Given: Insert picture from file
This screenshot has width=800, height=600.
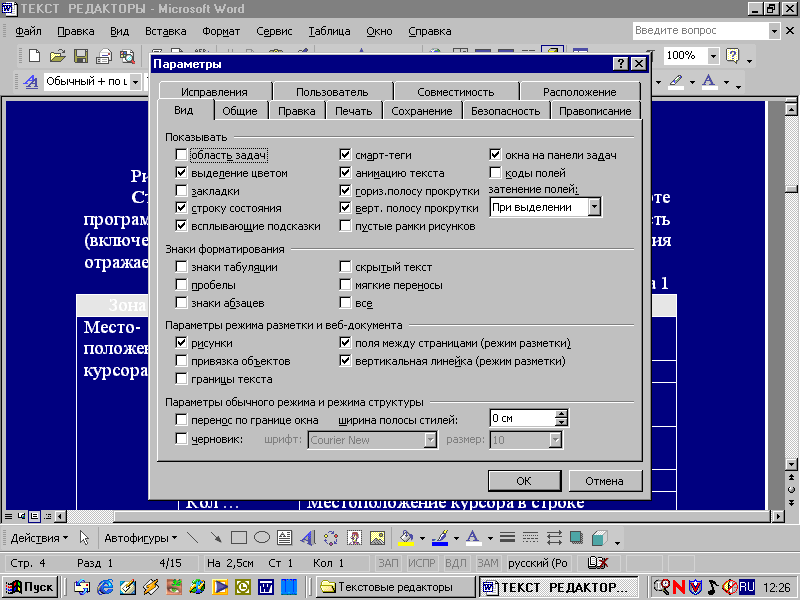Looking at the screenshot, I should [378, 538].
